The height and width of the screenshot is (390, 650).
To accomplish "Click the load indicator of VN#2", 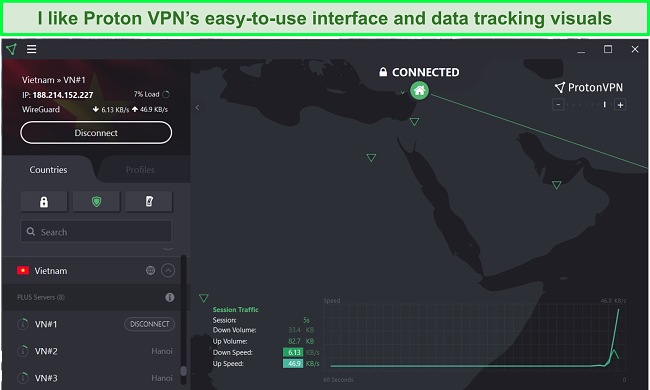I will tap(23, 351).
